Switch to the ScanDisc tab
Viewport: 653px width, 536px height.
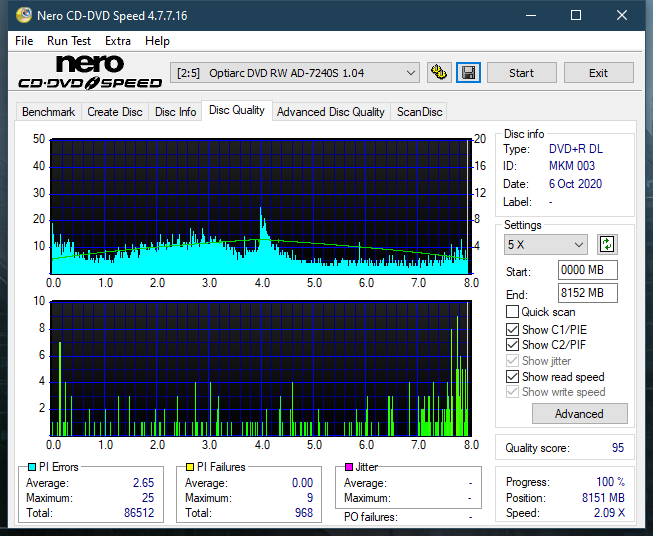click(419, 112)
